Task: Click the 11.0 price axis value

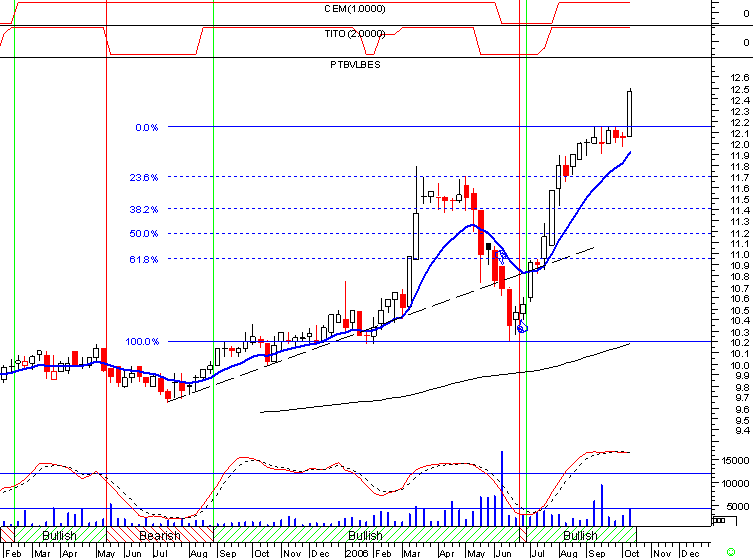Action: click(740, 255)
